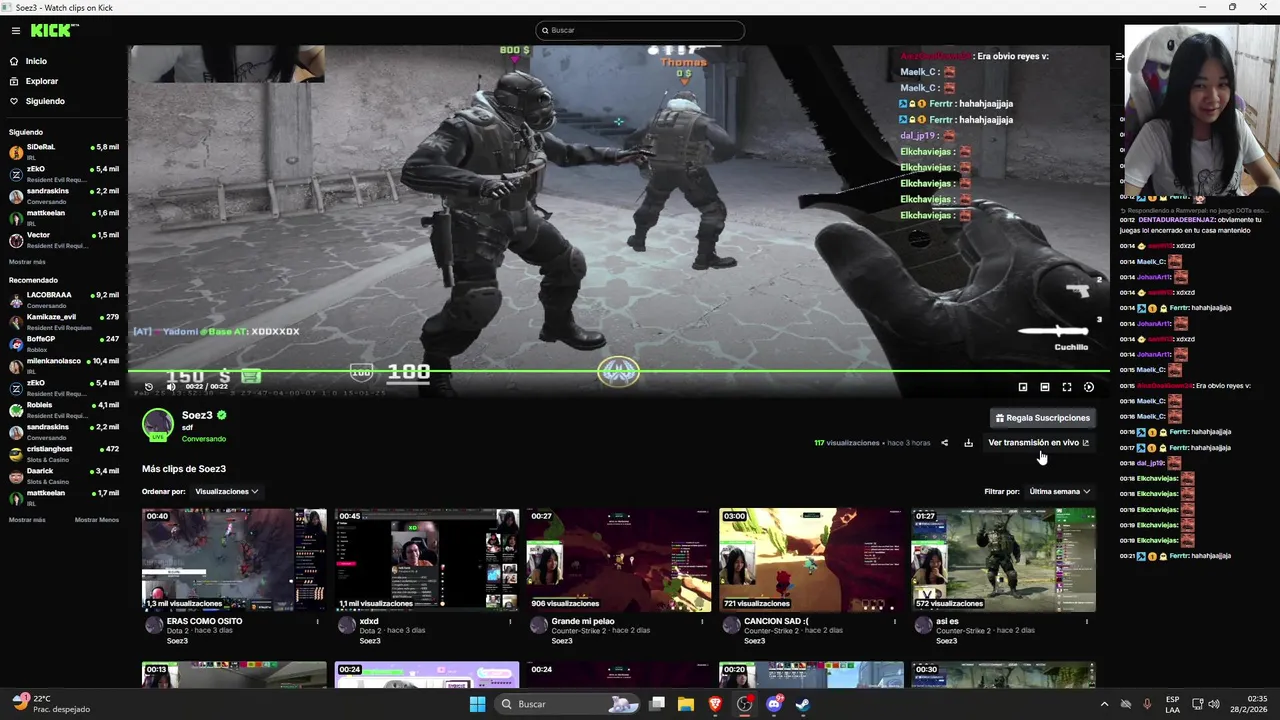Open Discord from the taskbar
Screen dimensions: 1280x720
[x=774, y=704]
